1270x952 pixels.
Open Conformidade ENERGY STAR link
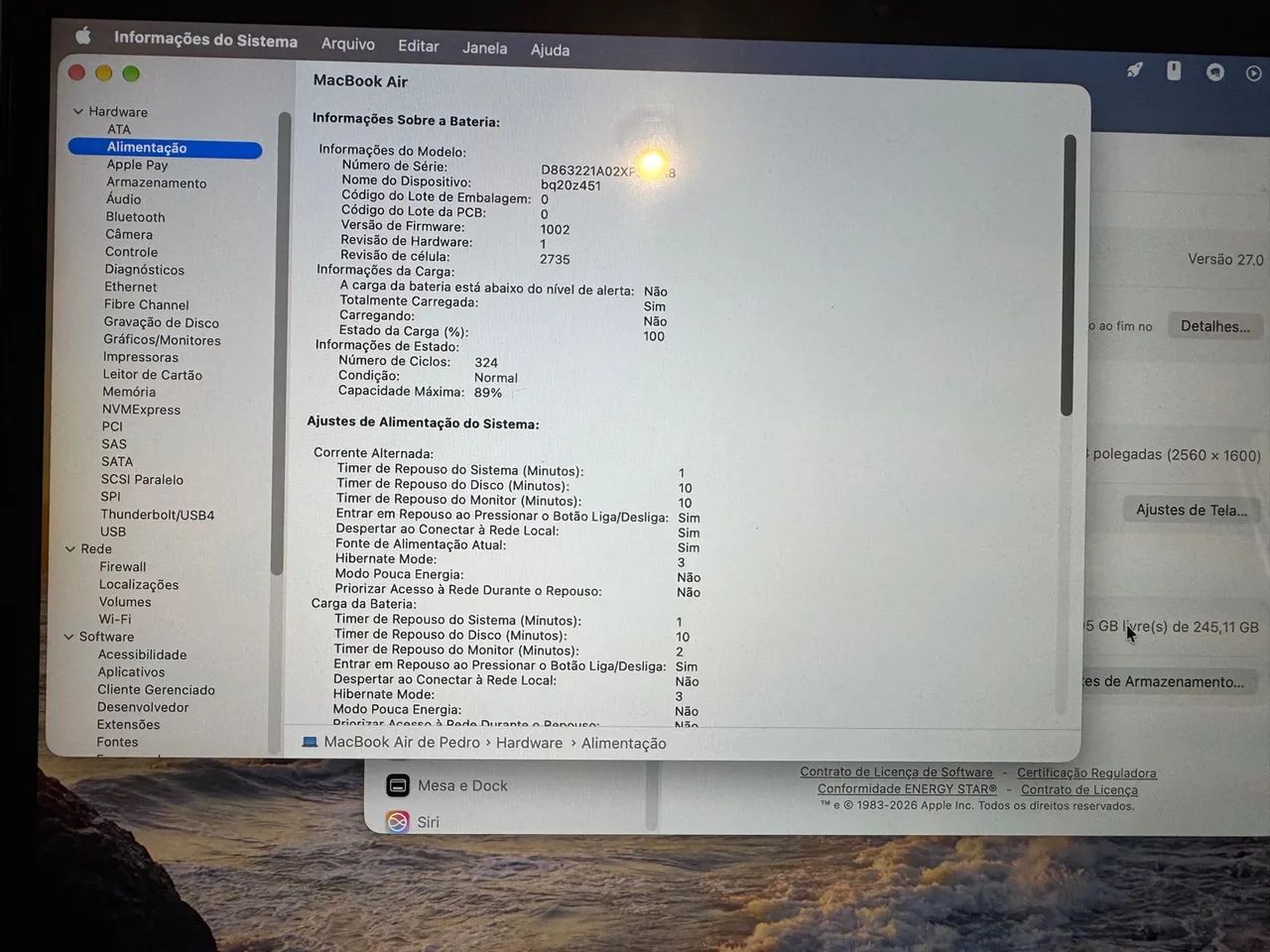point(907,788)
